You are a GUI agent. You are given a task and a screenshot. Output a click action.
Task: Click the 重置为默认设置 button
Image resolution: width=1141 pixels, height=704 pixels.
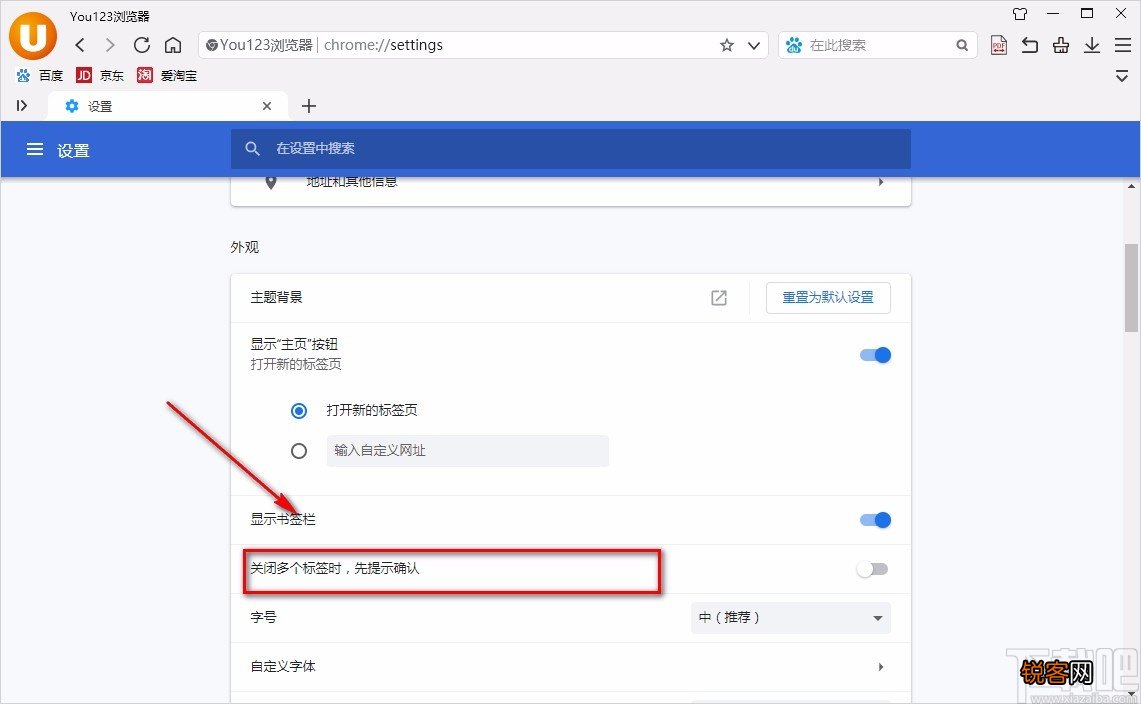(828, 297)
